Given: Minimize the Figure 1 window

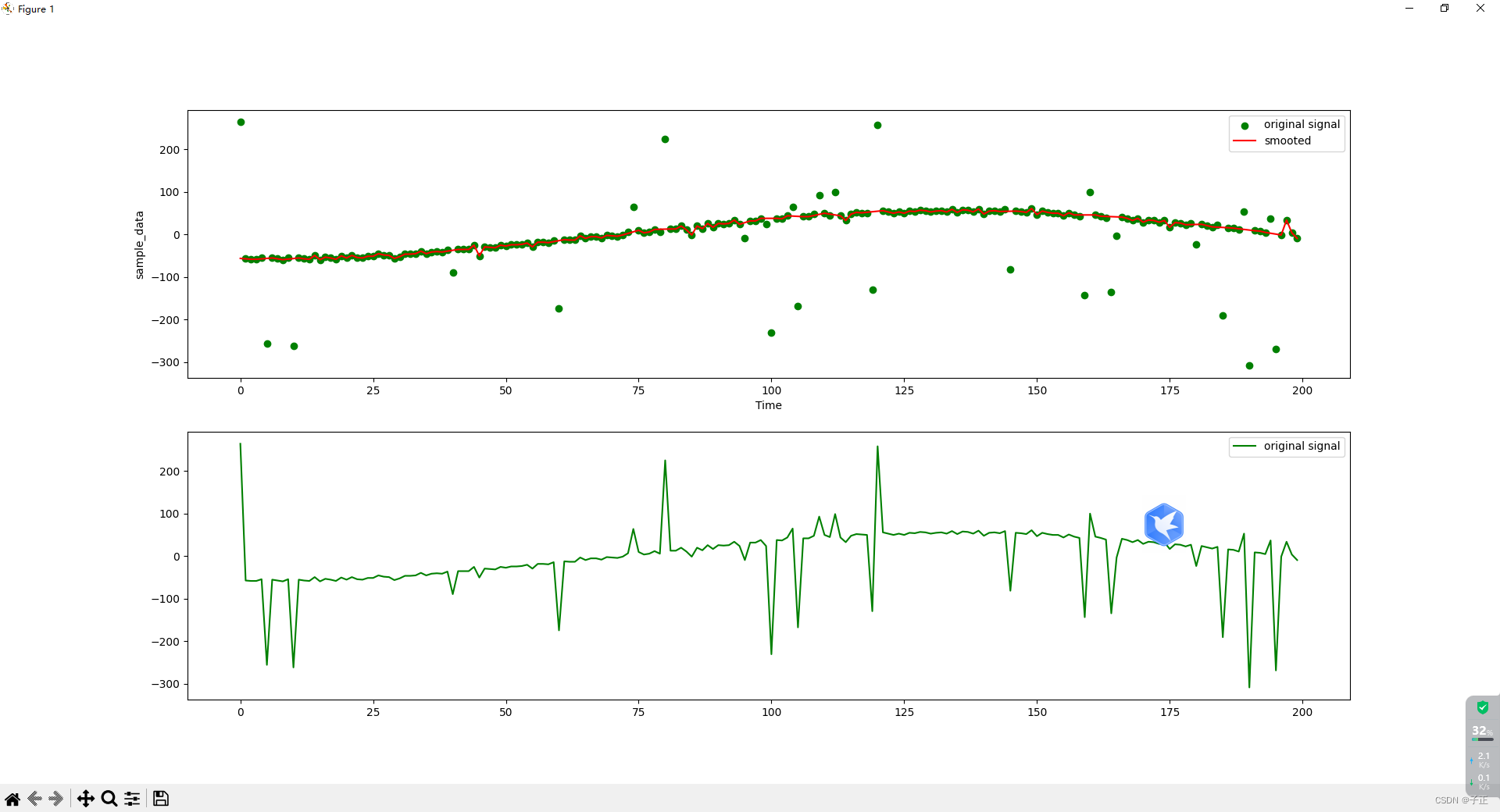Looking at the screenshot, I should point(1409,9).
